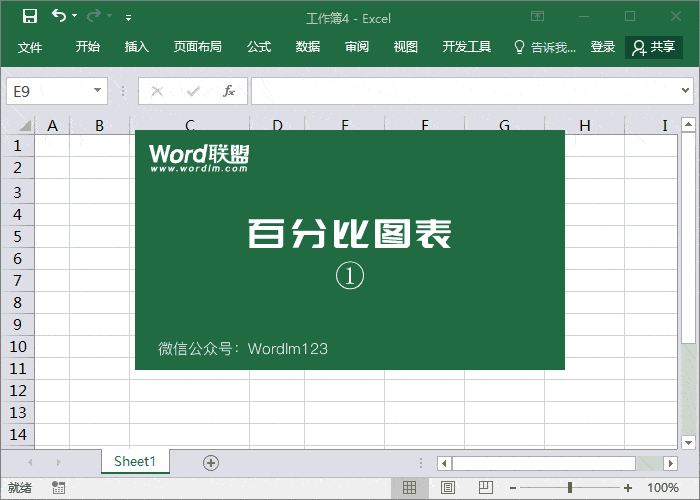The height and width of the screenshot is (500, 700).
Task: Click zoom in plus icon
Action: coord(627,487)
